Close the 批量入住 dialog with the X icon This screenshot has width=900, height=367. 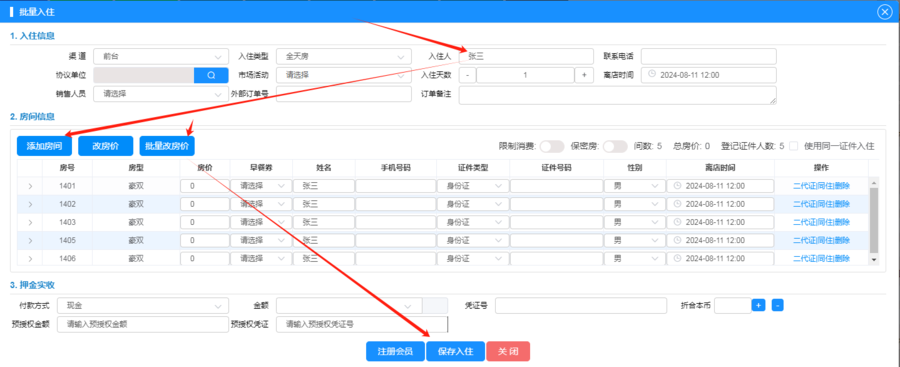point(885,11)
